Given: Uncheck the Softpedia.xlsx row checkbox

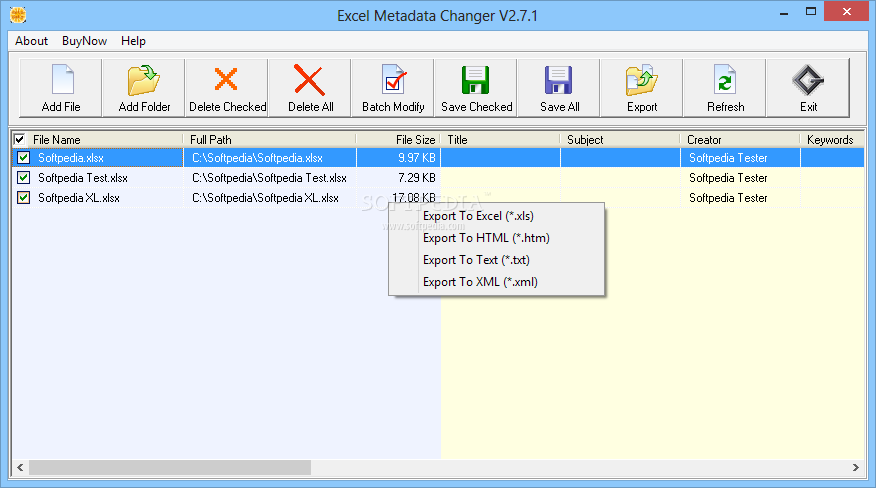Looking at the screenshot, I should [x=23, y=158].
